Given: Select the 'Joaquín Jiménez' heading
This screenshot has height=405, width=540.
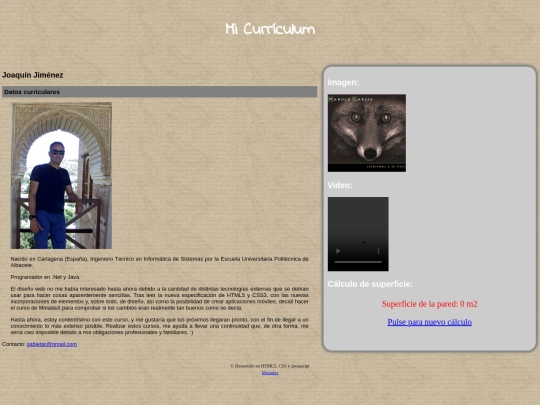Looking at the screenshot, I should tap(33, 75).
